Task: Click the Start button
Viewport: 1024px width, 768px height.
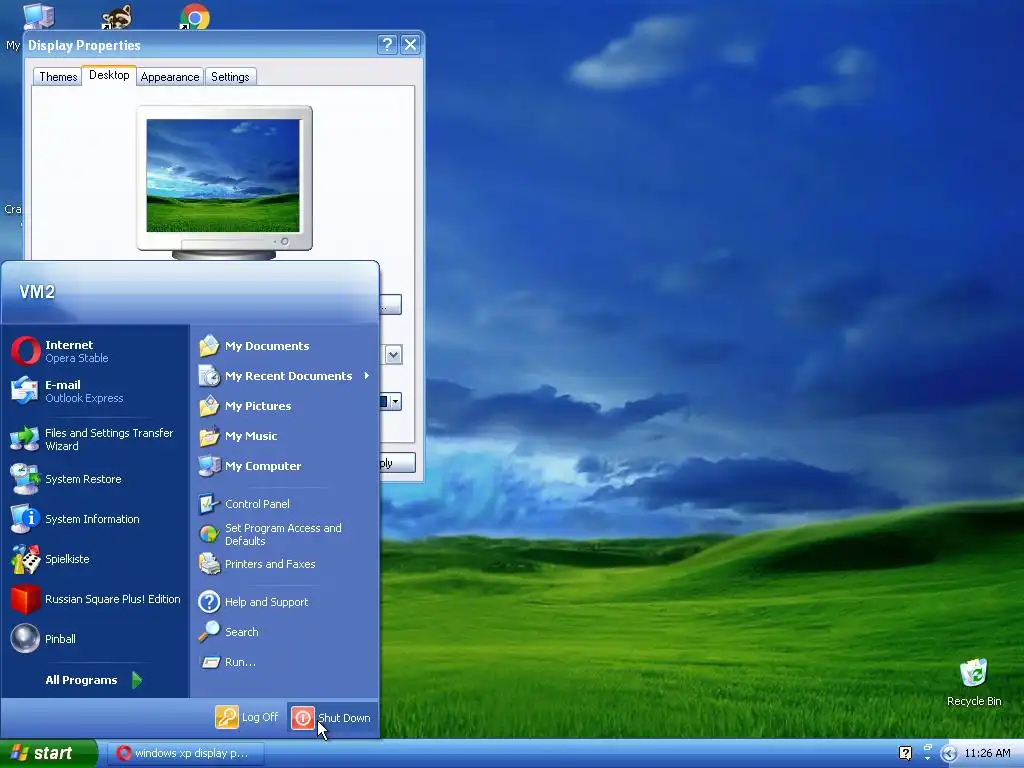Action: (x=48, y=753)
